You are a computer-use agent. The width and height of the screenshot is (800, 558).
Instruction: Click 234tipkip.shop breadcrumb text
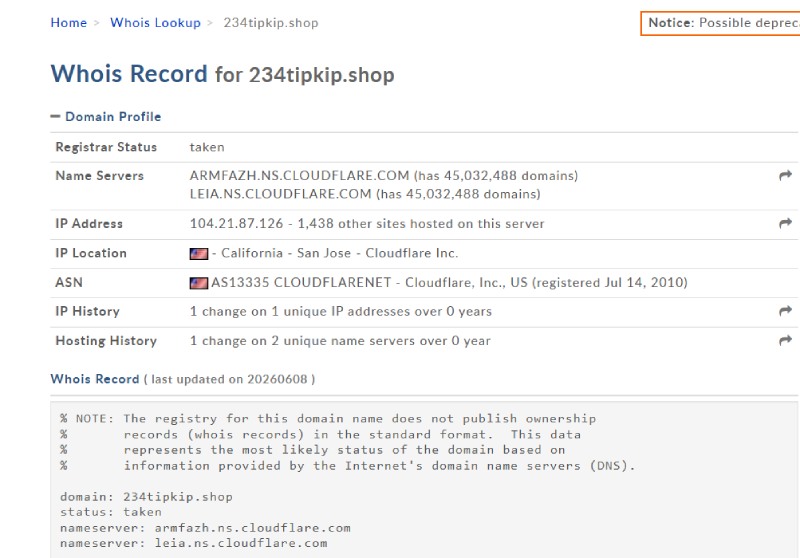coord(270,23)
